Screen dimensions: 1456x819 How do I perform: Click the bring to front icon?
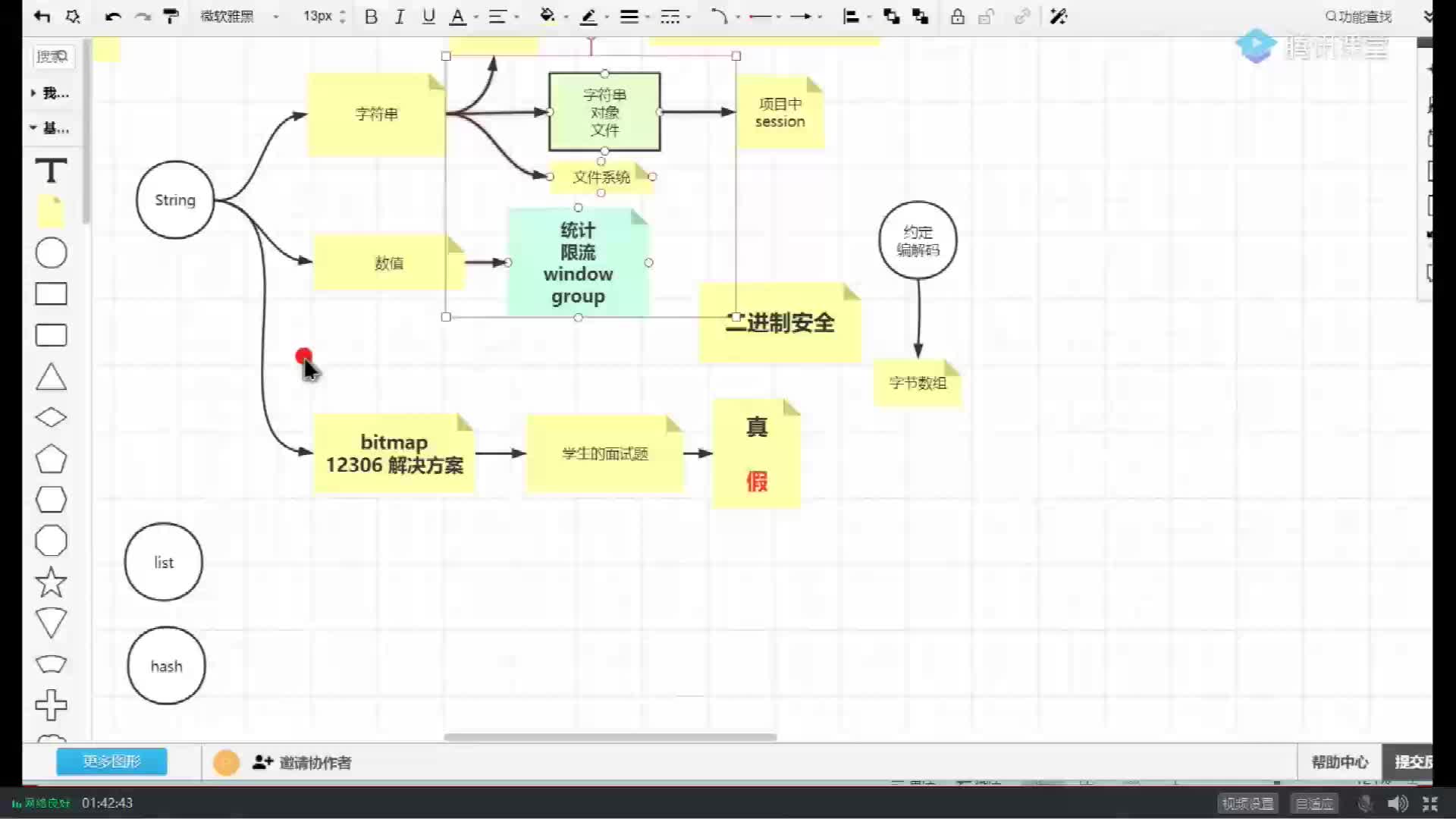tap(892, 17)
